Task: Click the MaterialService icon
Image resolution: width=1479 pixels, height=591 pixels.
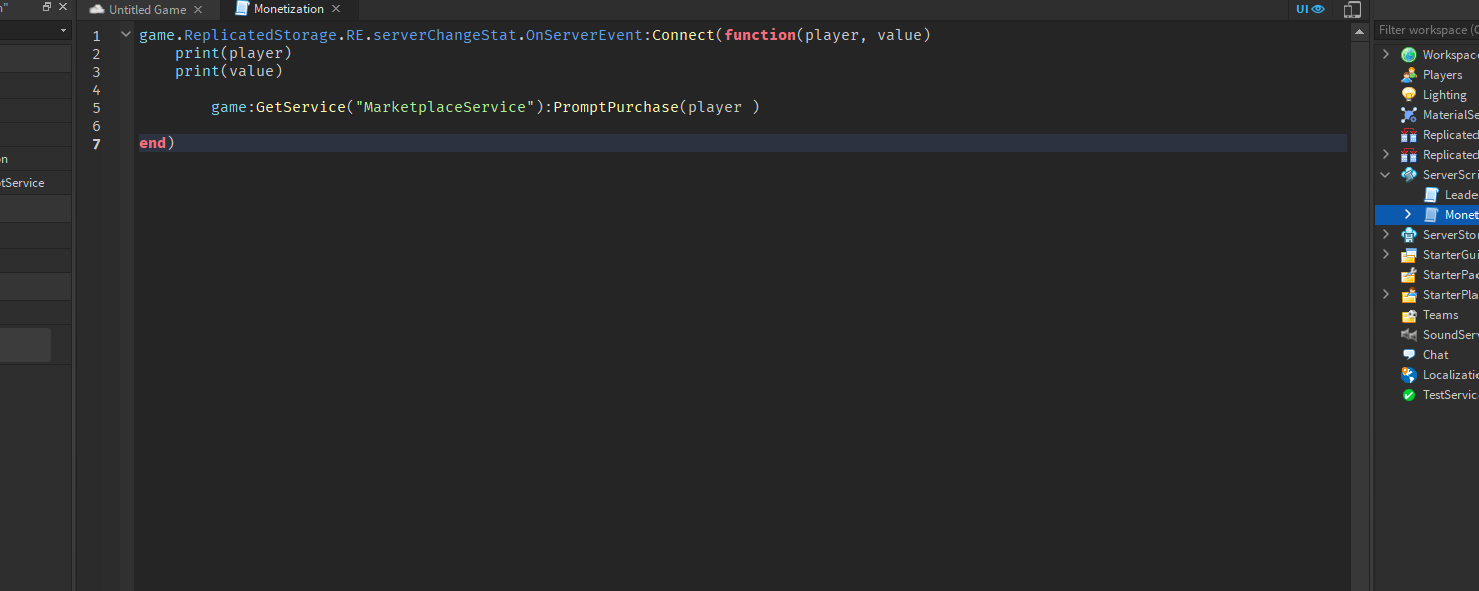Action: click(1409, 114)
